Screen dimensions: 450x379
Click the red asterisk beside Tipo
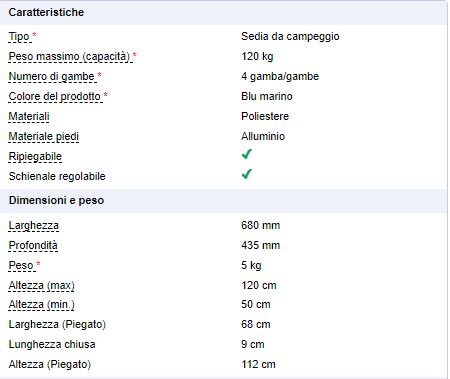[34, 35]
